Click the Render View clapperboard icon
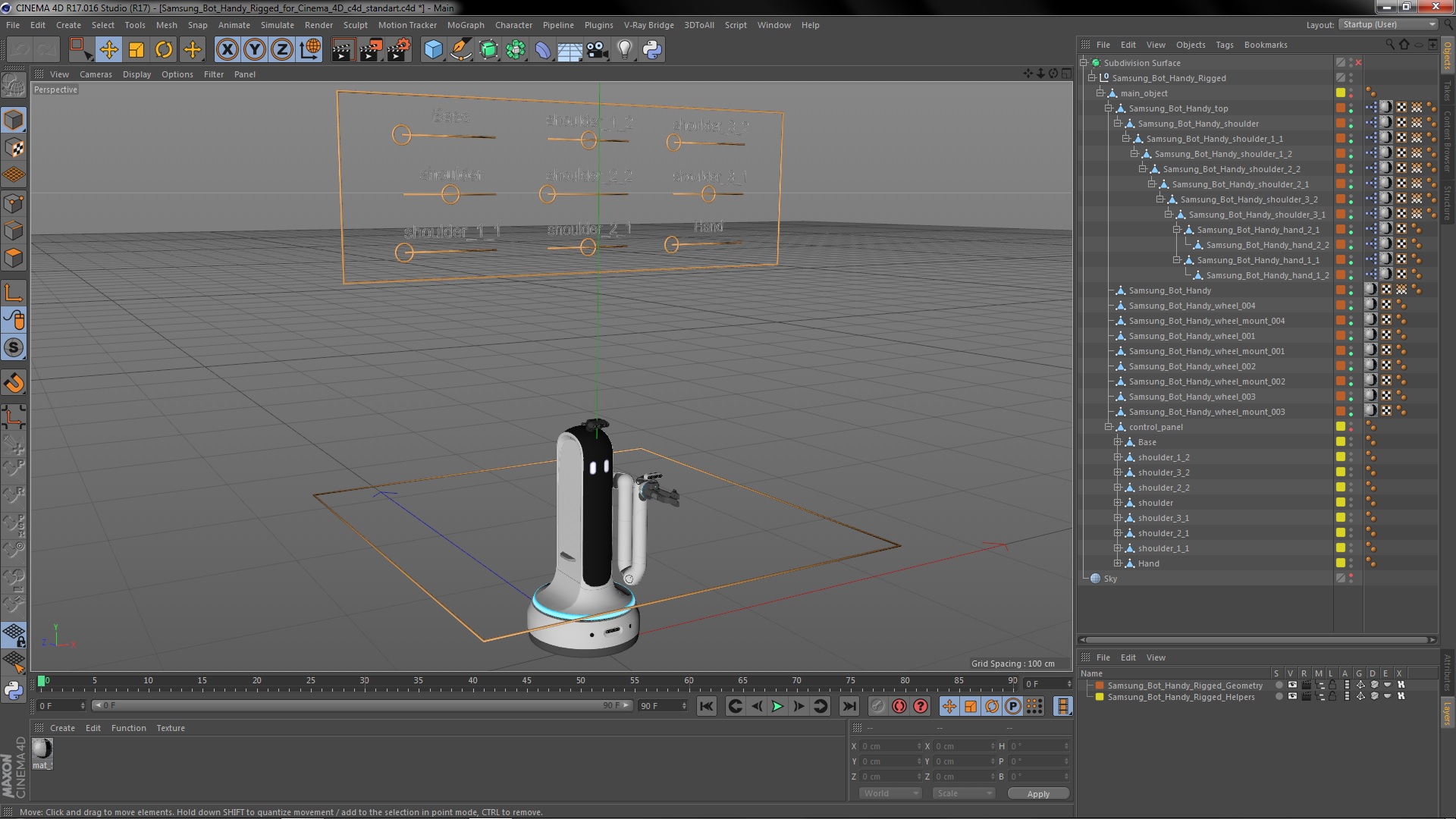The height and width of the screenshot is (819, 1456). coord(343,50)
